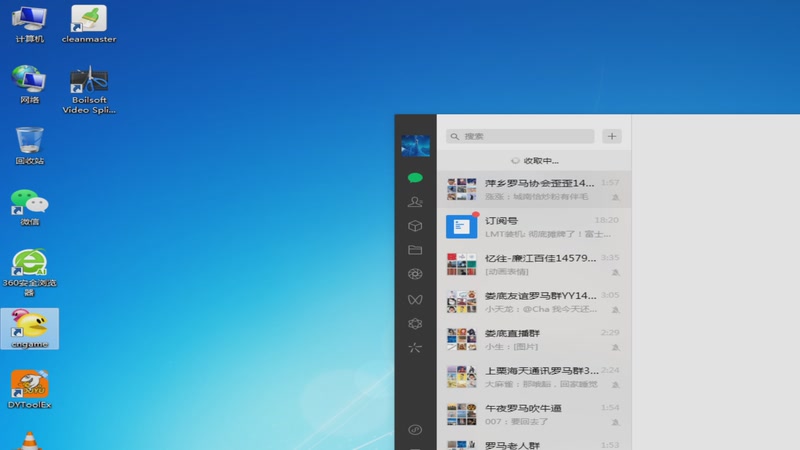Click the WeChat profile avatar picture
Image resolution: width=800 pixels, height=450 pixels.
tap(415, 145)
